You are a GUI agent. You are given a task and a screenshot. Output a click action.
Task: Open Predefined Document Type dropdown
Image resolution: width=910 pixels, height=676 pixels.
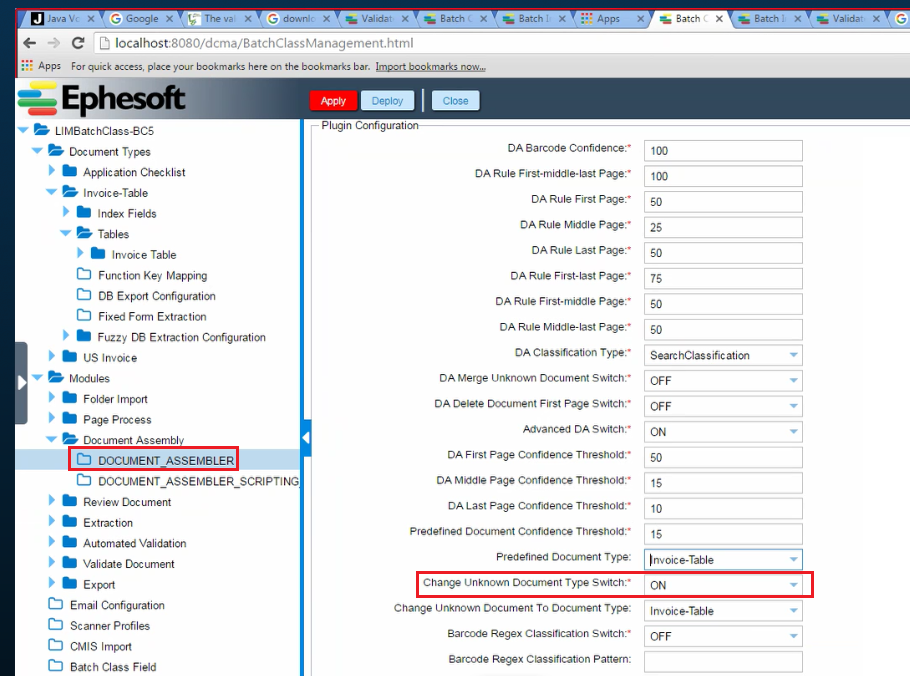point(793,559)
